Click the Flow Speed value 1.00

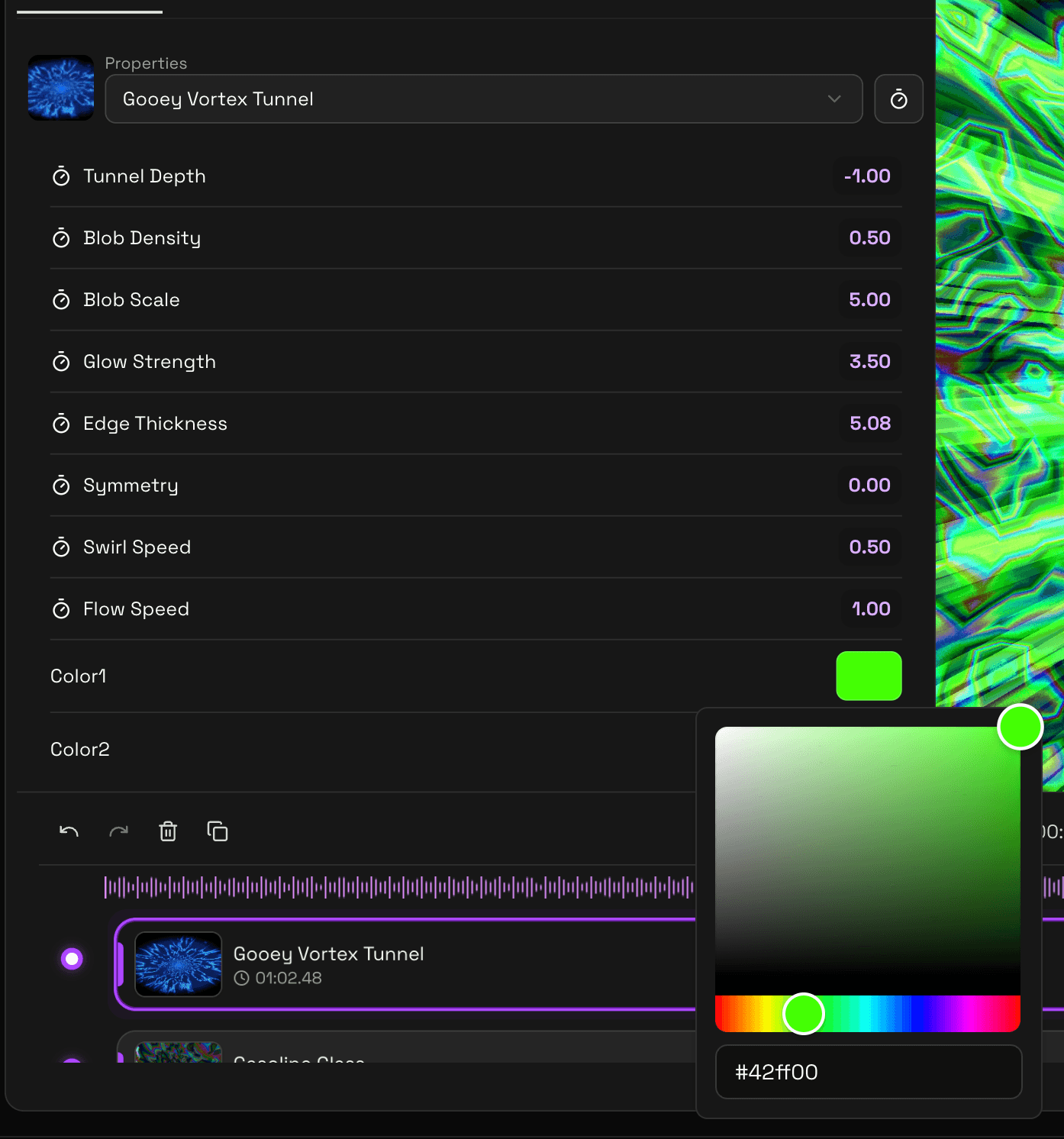click(x=870, y=609)
